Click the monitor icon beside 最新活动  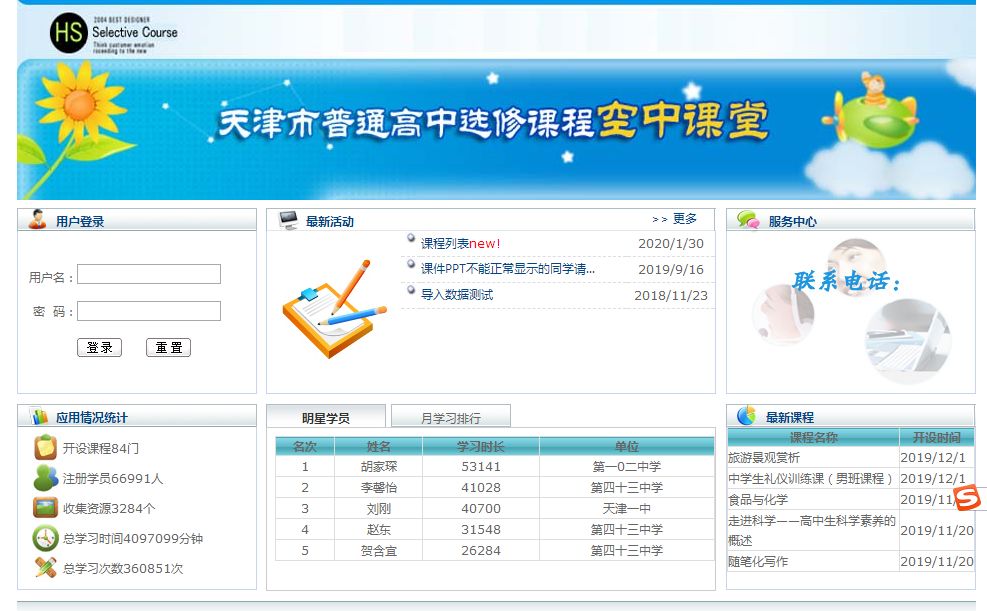(x=288, y=220)
